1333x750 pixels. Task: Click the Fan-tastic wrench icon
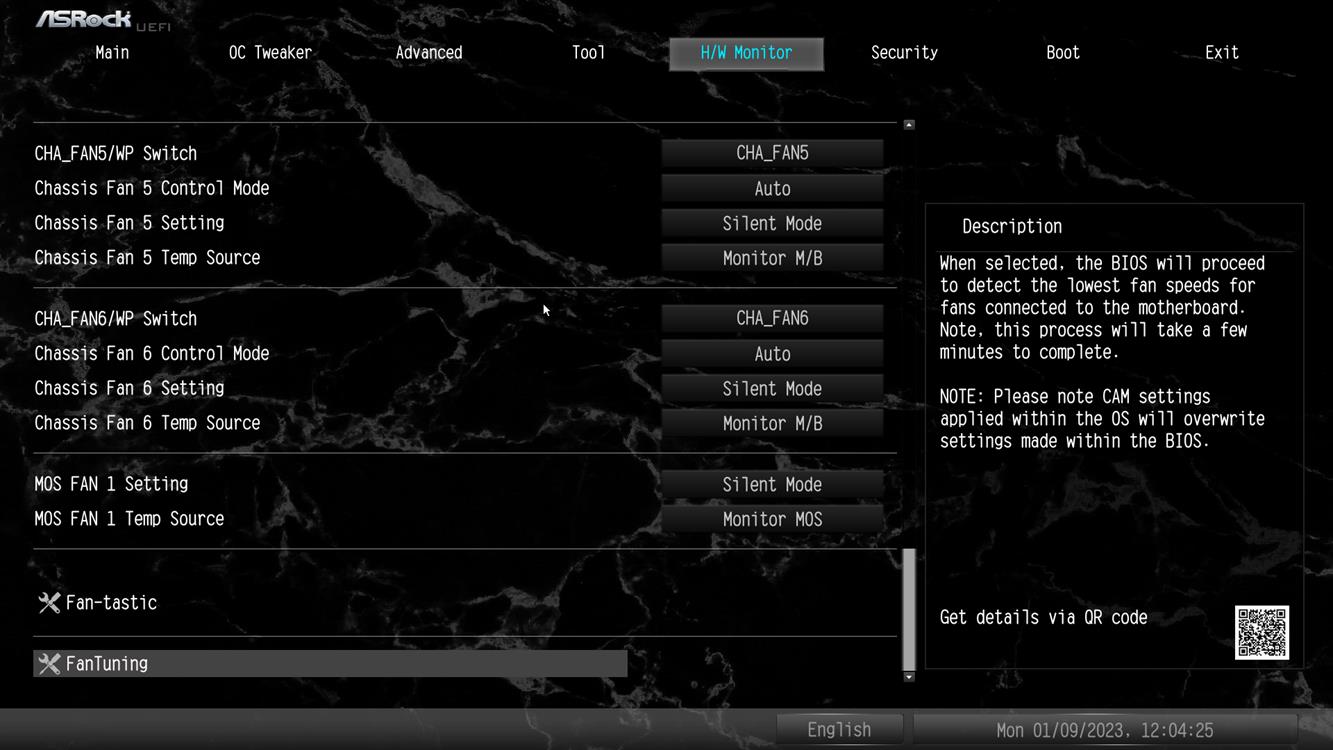click(x=49, y=603)
